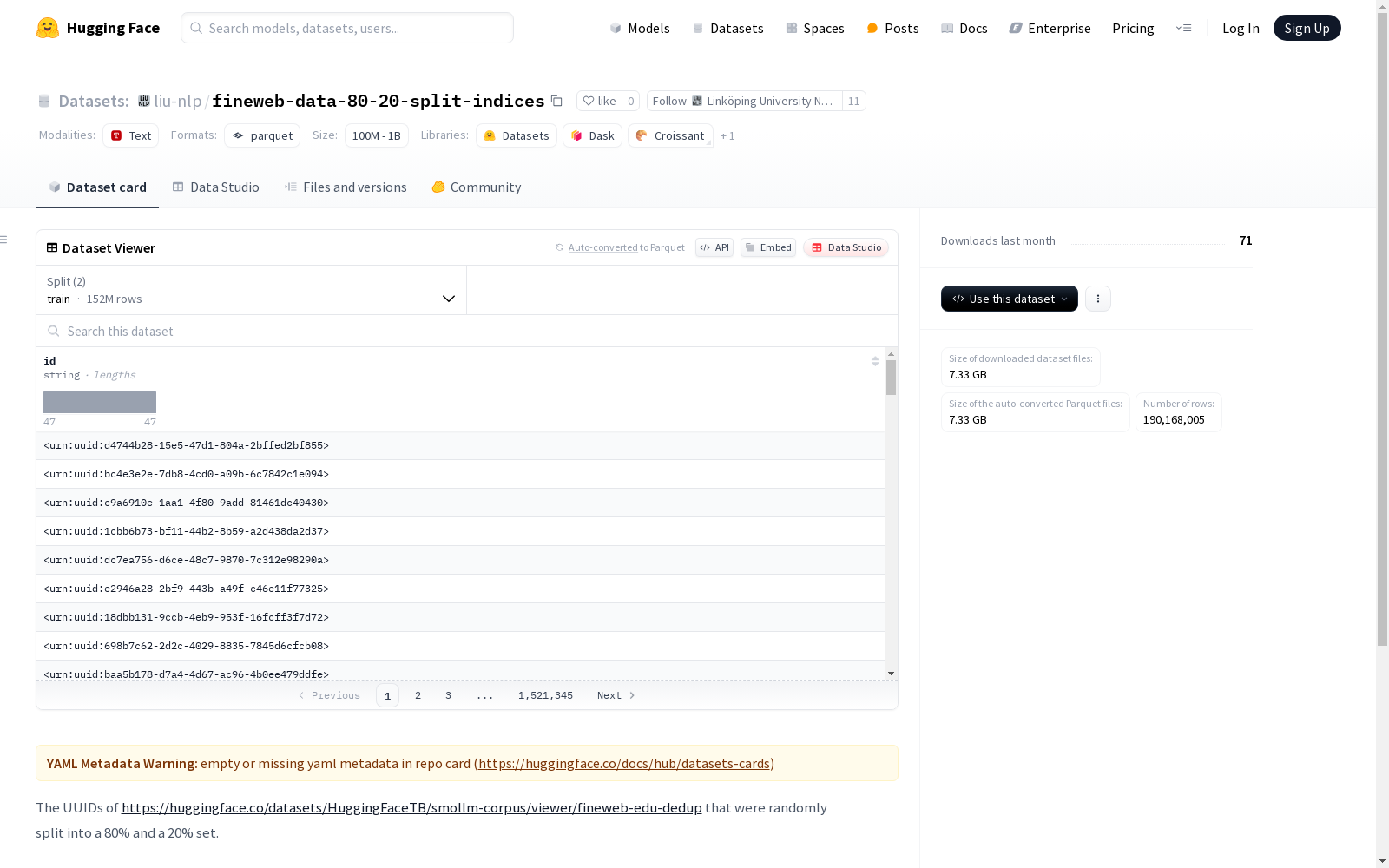This screenshot has height=868, width=1389.
Task: Open the liu-nlp owner link
Action: click(178, 102)
